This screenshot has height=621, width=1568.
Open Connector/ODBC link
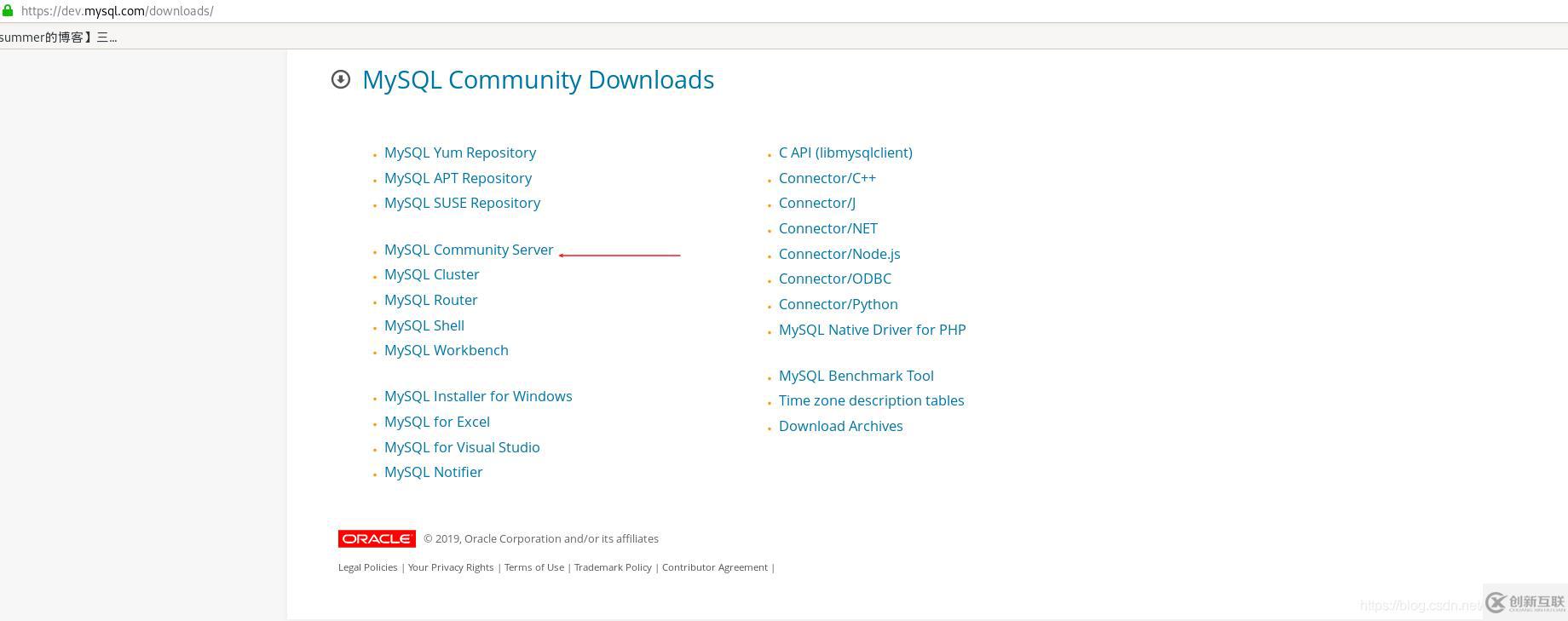point(835,279)
